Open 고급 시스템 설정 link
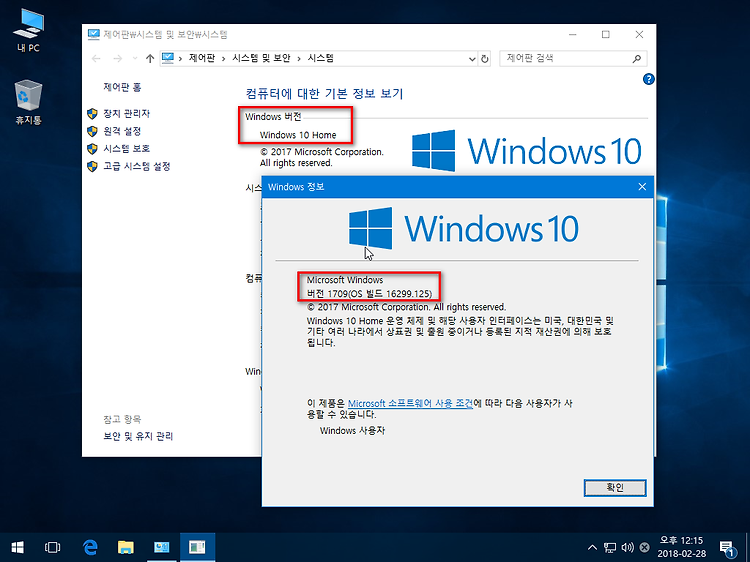The image size is (750, 562). point(137,166)
